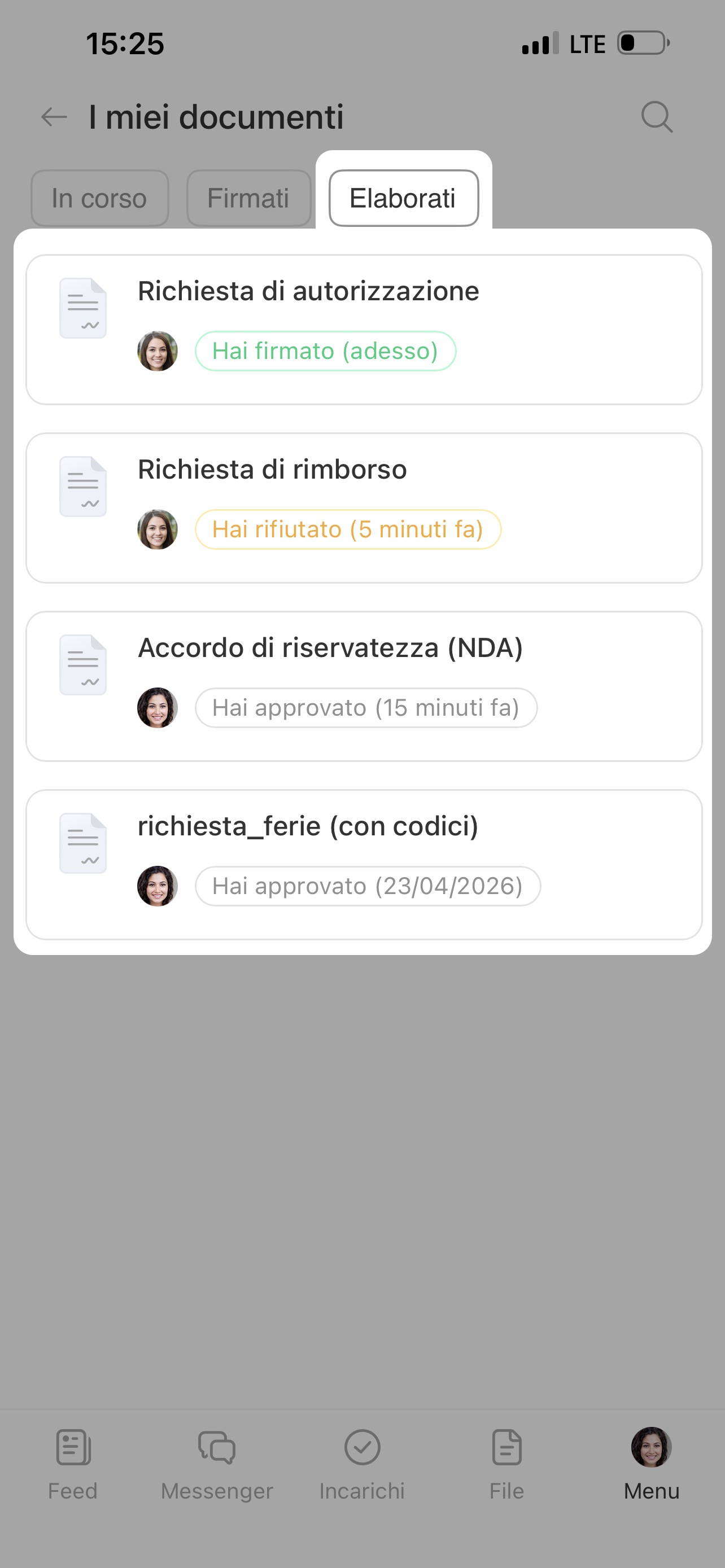Viewport: 725px width, 1568px height.
Task: Tap the Hai rifiutato status badge
Action: coord(348,529)
